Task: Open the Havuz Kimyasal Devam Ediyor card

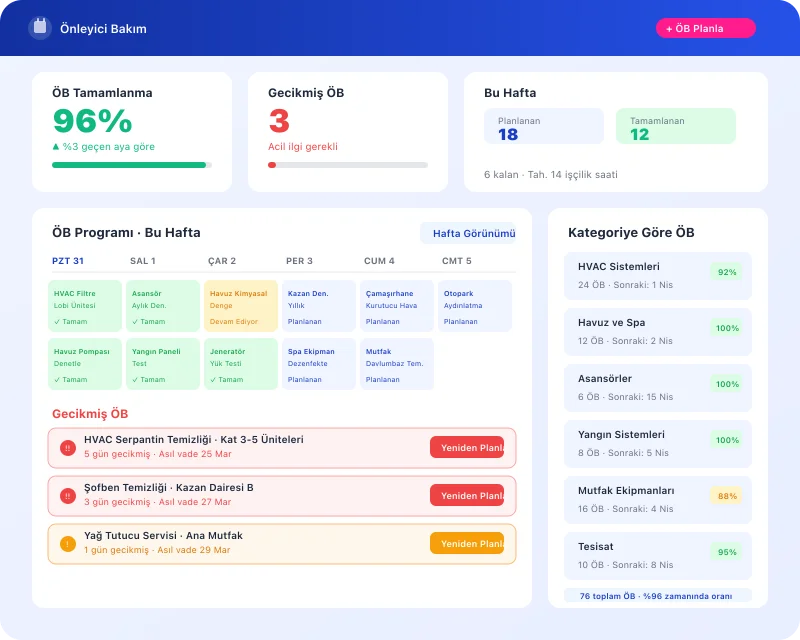Action: (x=238, y=306)
